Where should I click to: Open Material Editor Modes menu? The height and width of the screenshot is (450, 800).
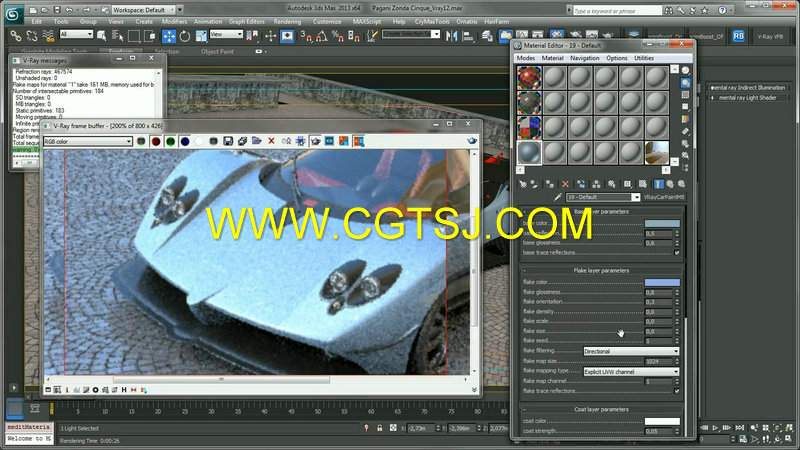click(x=526, y=58)
